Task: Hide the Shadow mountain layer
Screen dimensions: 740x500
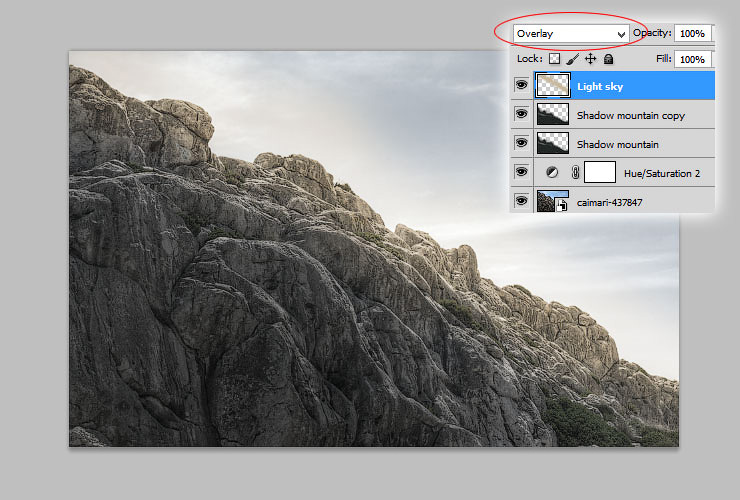Action: pos(521,143)
